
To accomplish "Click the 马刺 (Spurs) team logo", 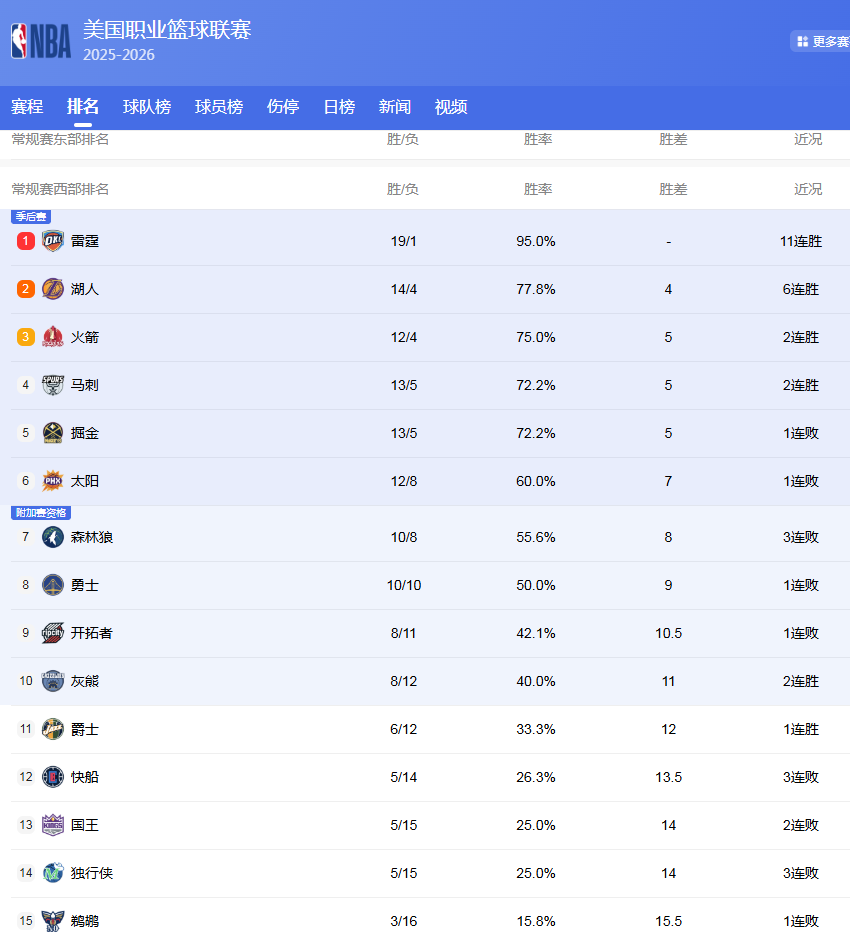I will point(51,385).
